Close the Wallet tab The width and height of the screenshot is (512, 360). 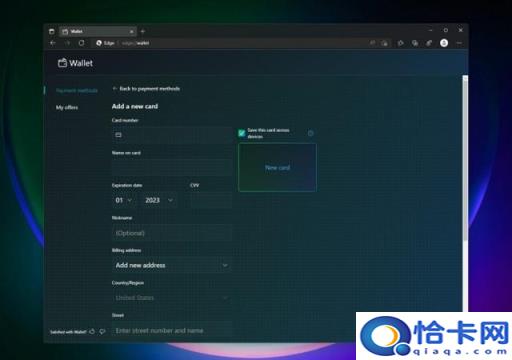[132, 32]
